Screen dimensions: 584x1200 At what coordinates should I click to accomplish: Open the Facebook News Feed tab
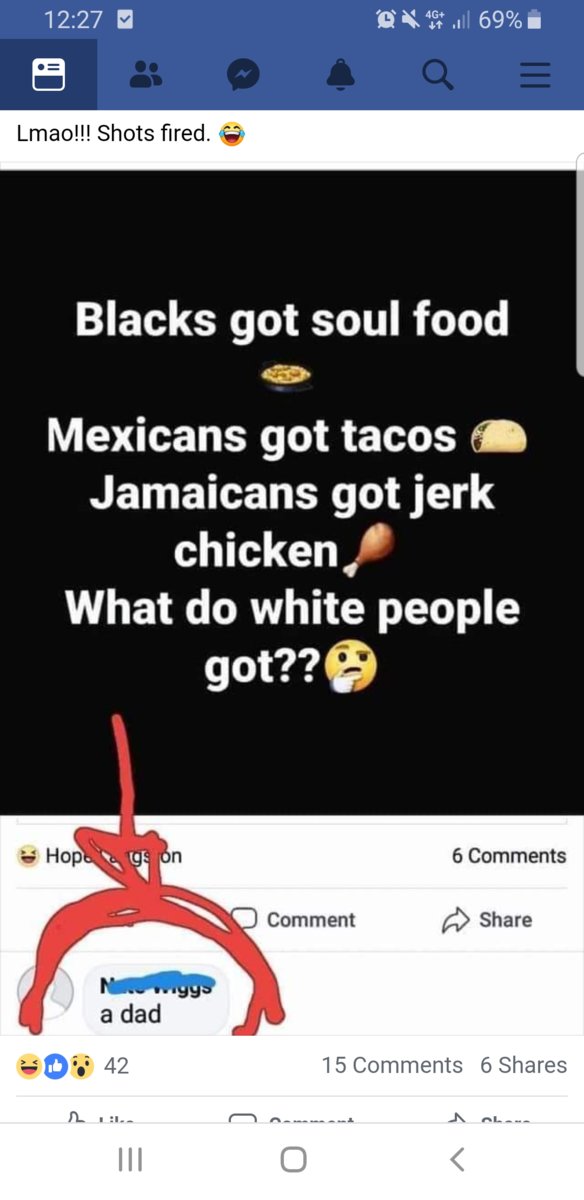point(48,75)
